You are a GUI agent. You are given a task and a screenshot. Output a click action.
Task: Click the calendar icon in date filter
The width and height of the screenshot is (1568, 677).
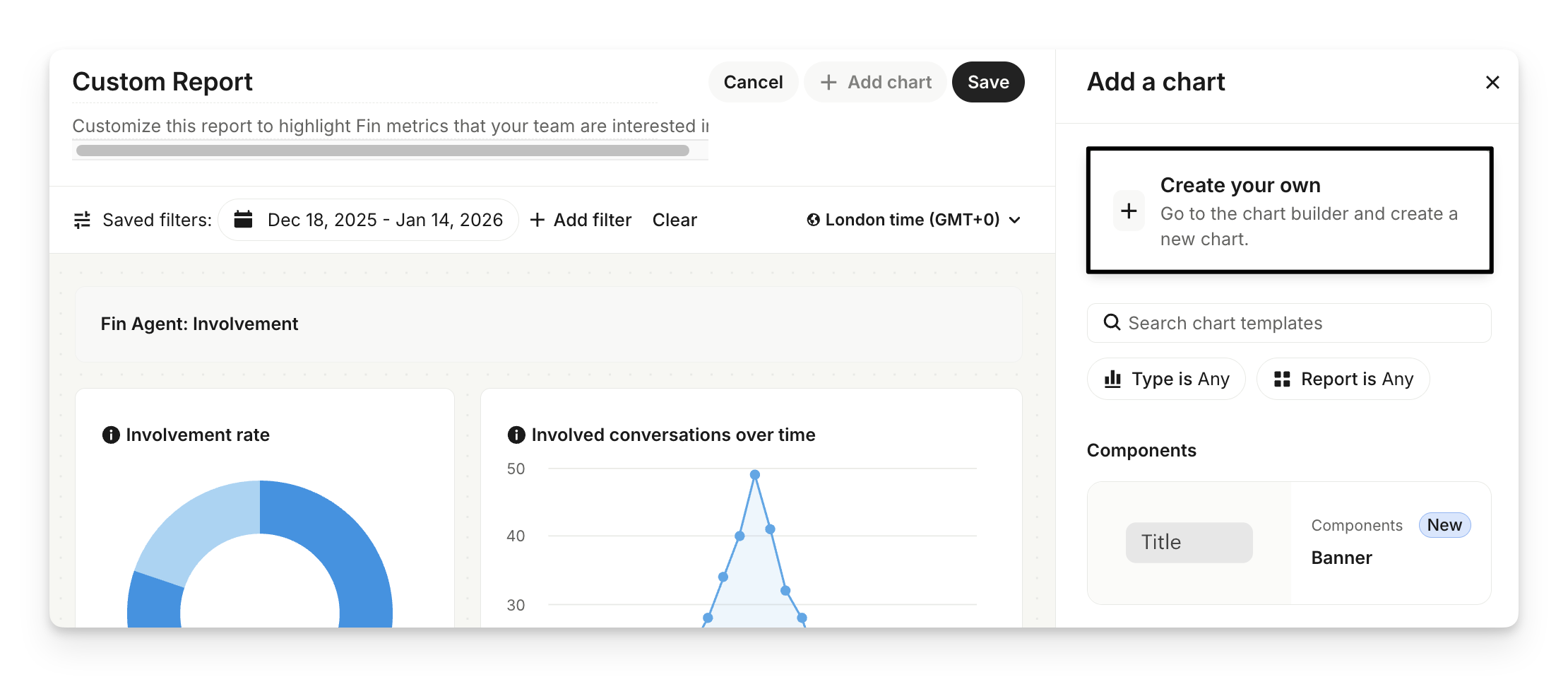coord(243,220)
